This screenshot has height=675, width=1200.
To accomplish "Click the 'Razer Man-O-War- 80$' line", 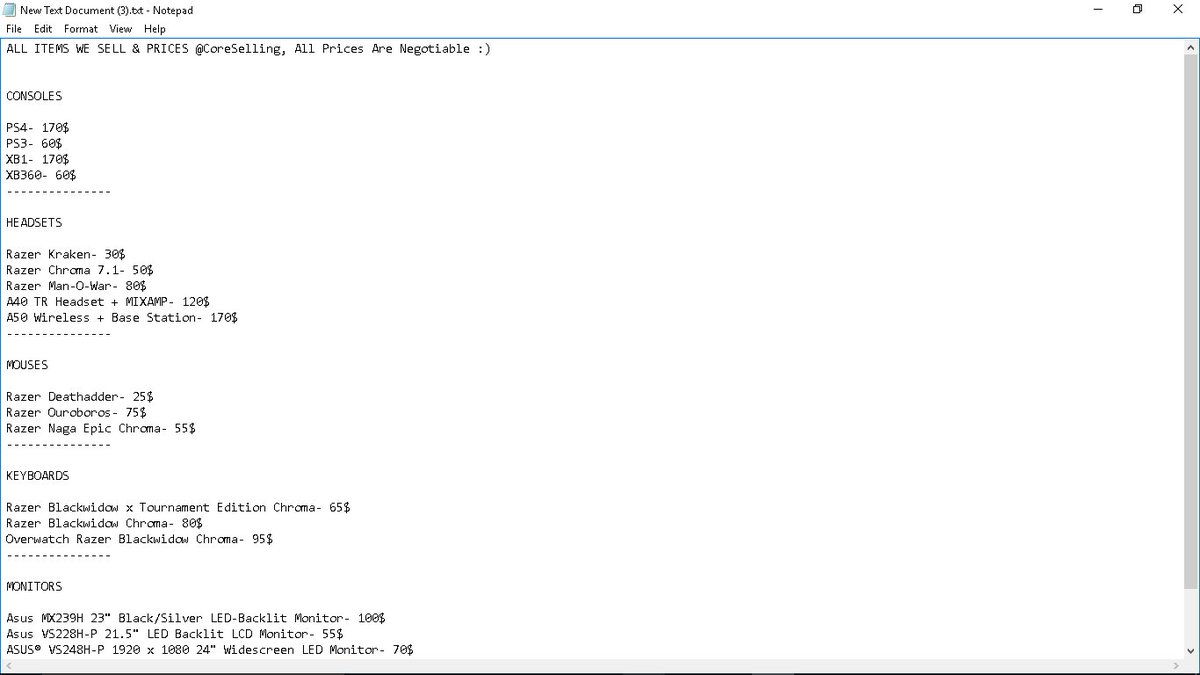I will point(76,286).
